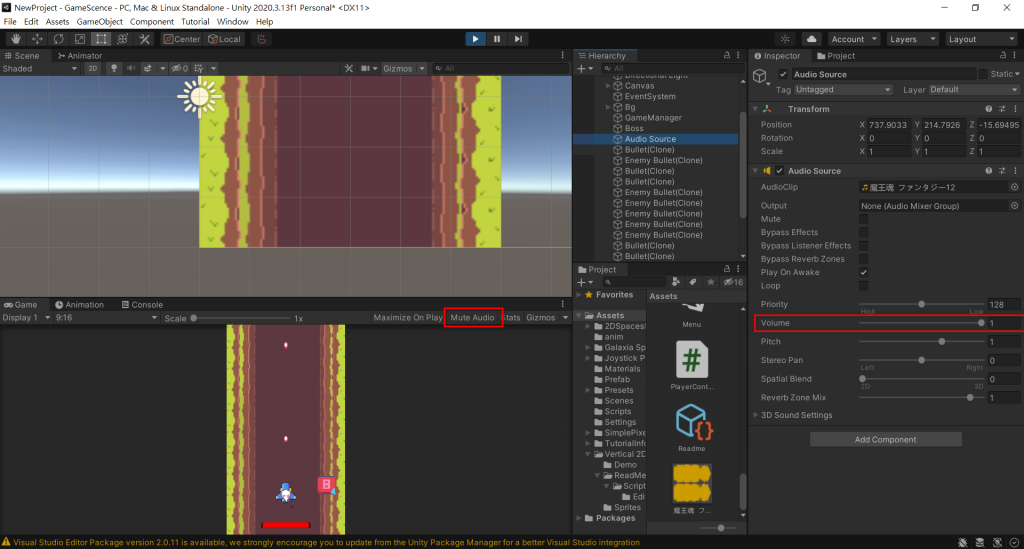This screenshot has width=1024, height=549.
Task: Open the Layout dropdown
Action: pos(981,39)
